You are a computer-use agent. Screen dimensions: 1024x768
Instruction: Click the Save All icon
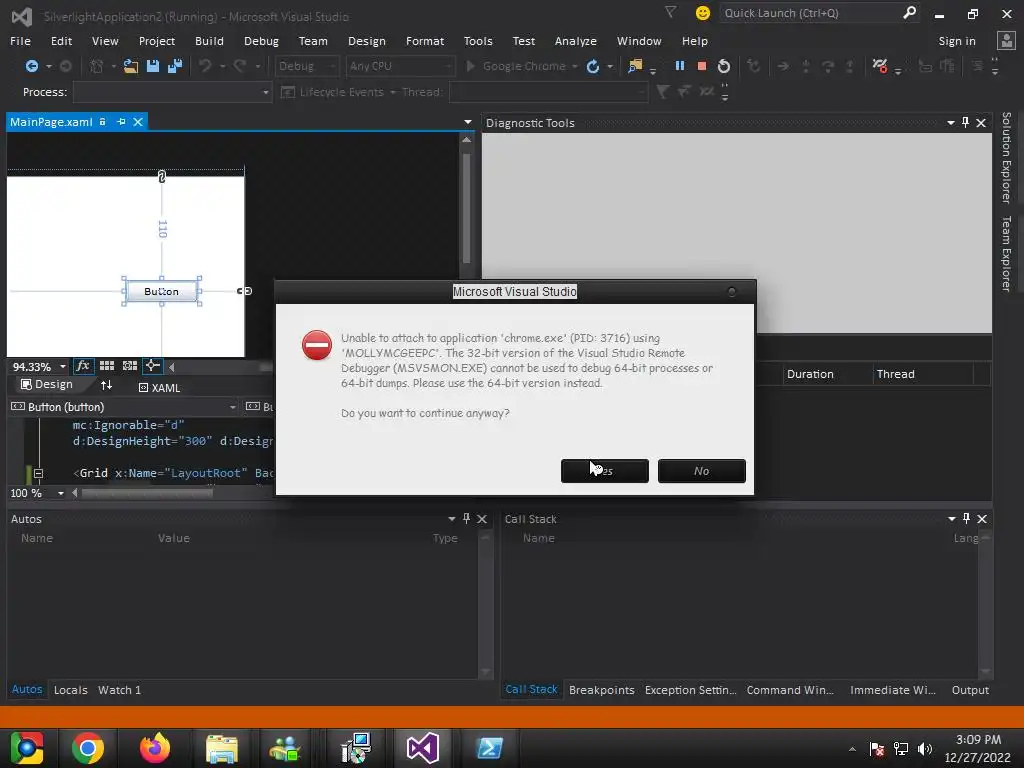tap(175, 66)
